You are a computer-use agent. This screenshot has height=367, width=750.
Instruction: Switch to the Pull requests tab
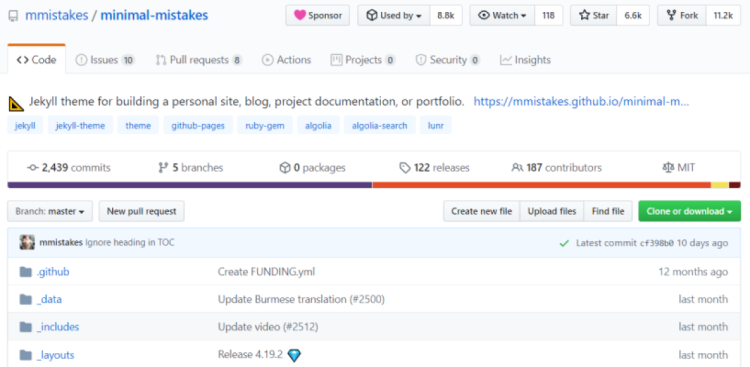tap(199, 60)
